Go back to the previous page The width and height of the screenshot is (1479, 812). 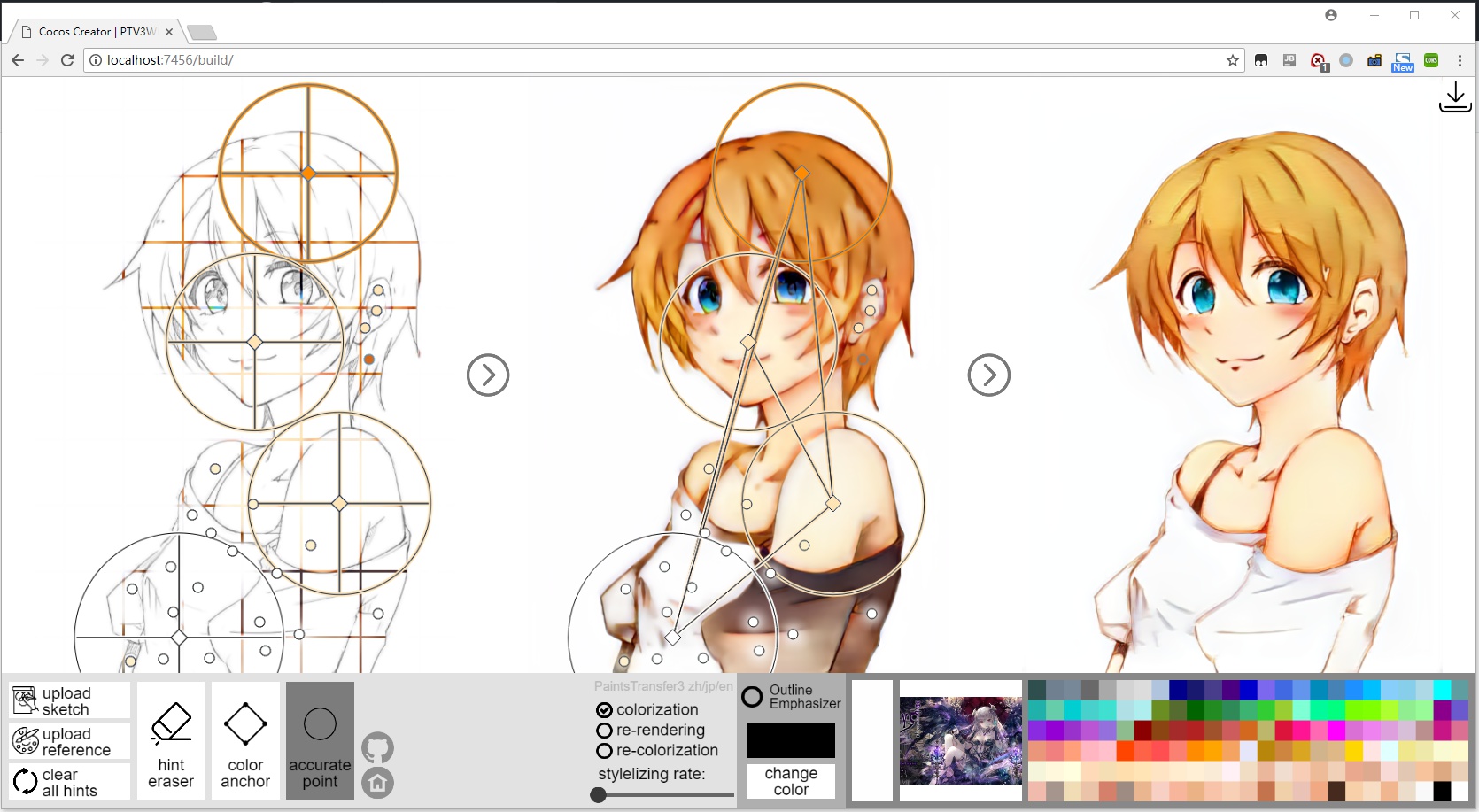click(x=18, y=60)
